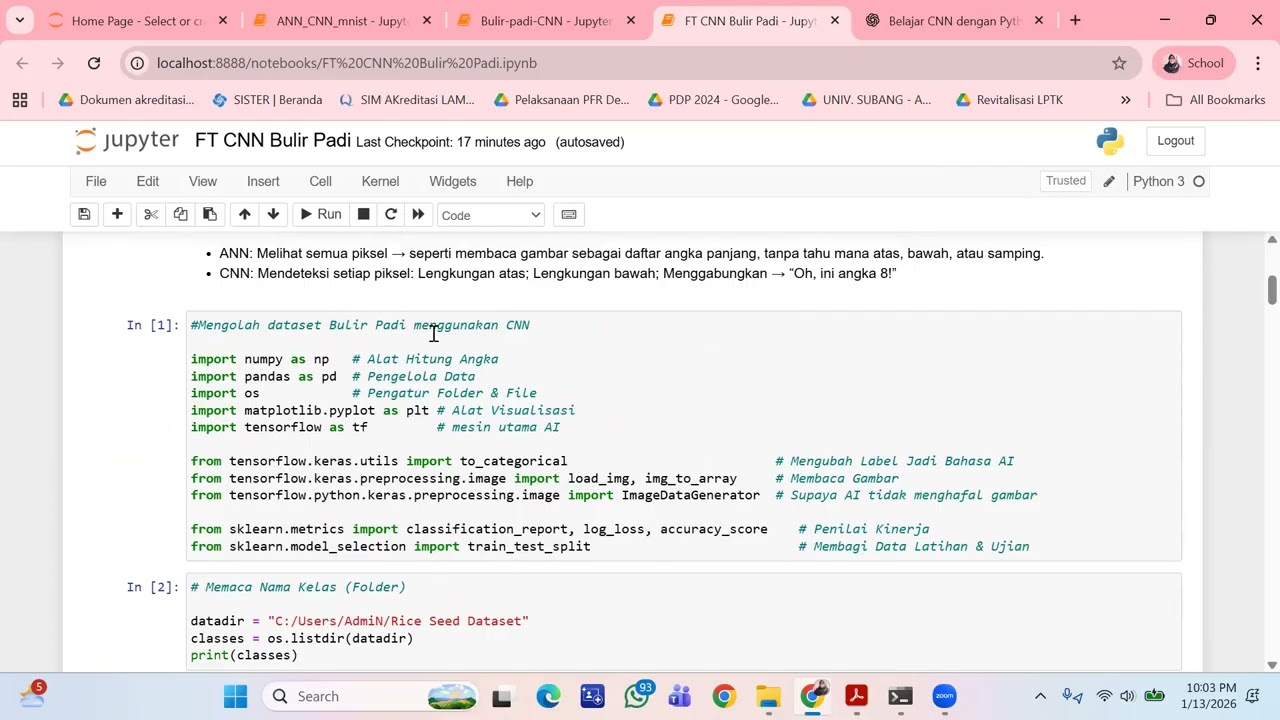
Task: Open the Cell menu
Action: pos(320,181)
